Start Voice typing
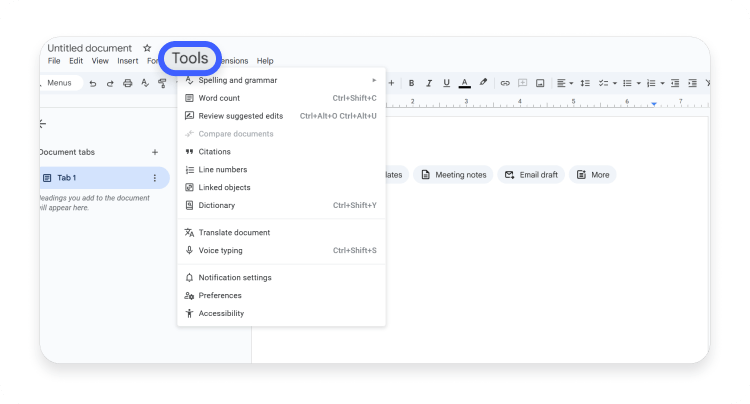 pos(281,250)
